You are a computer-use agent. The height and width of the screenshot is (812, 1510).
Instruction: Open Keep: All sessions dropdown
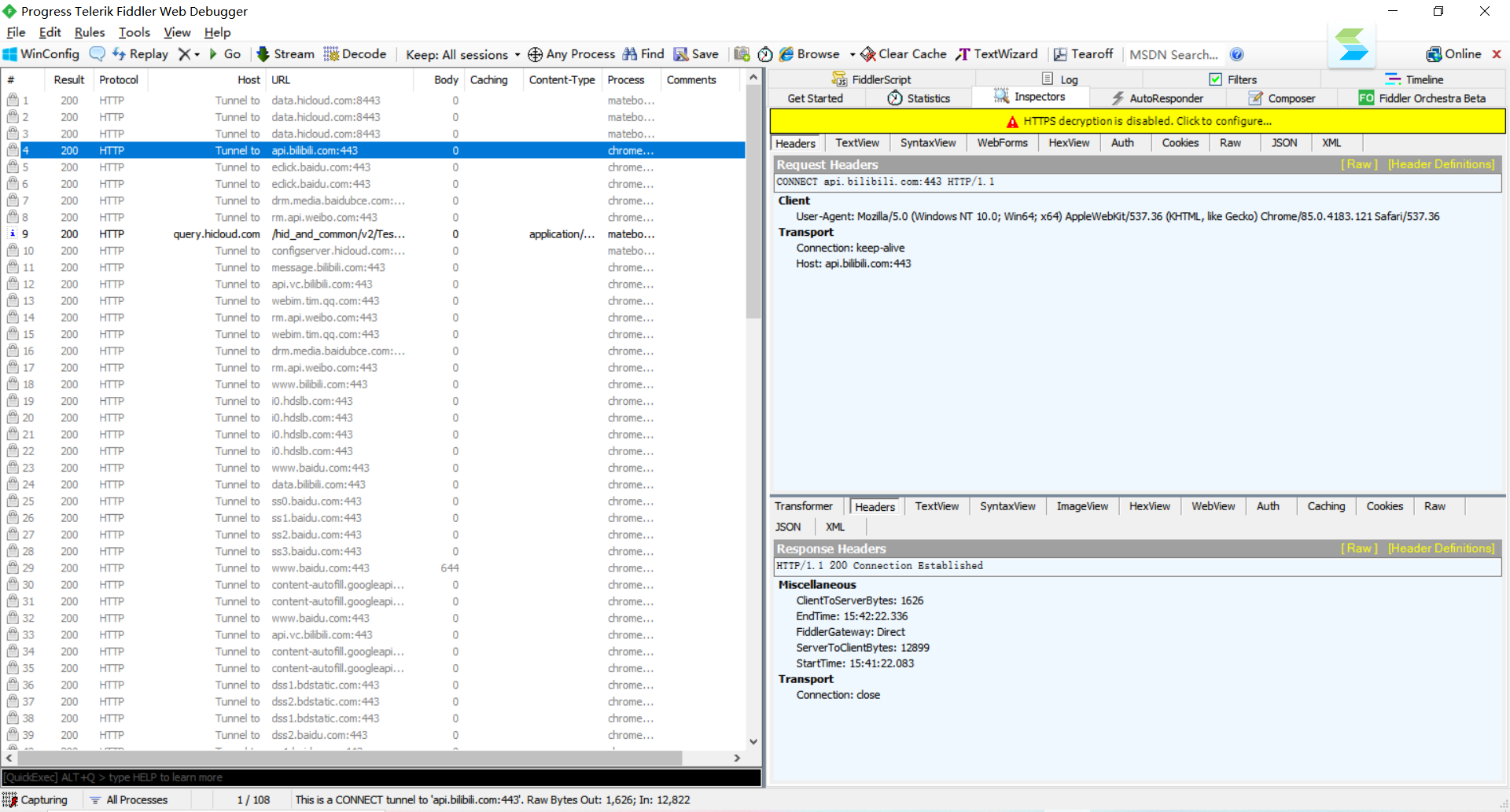pos(462,54)
